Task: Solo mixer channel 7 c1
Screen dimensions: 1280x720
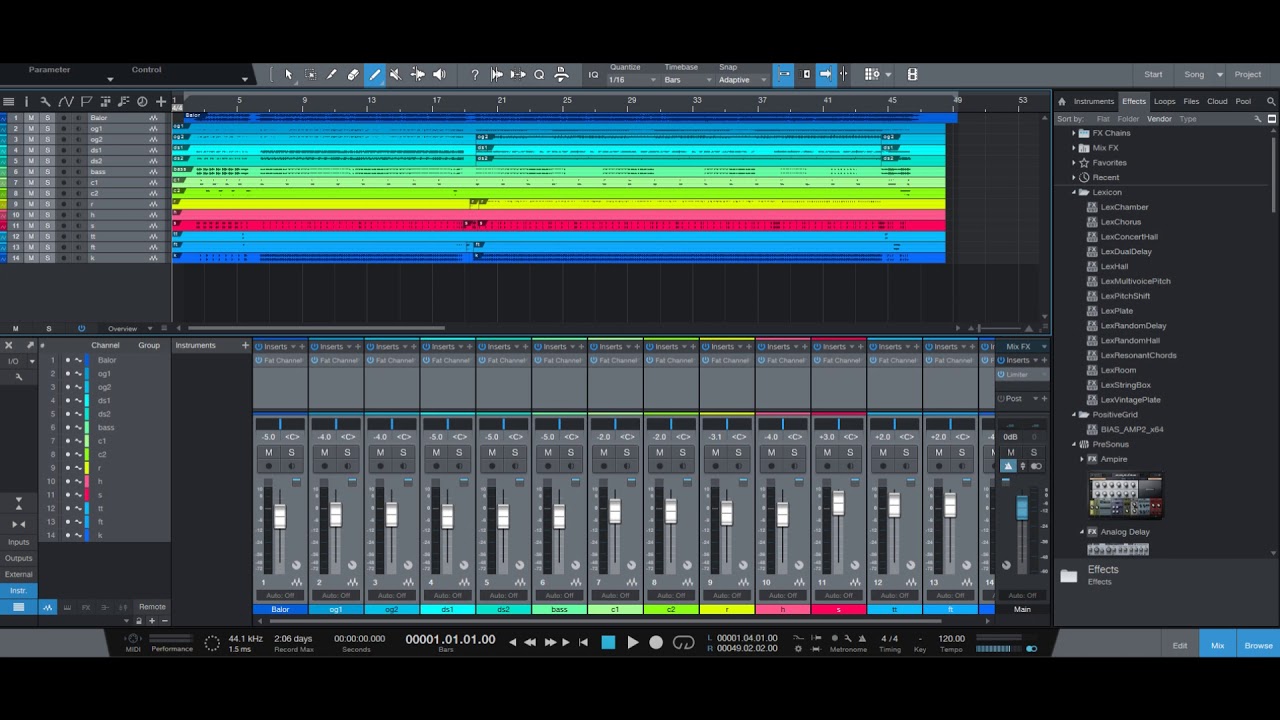Action: point(627,453)
